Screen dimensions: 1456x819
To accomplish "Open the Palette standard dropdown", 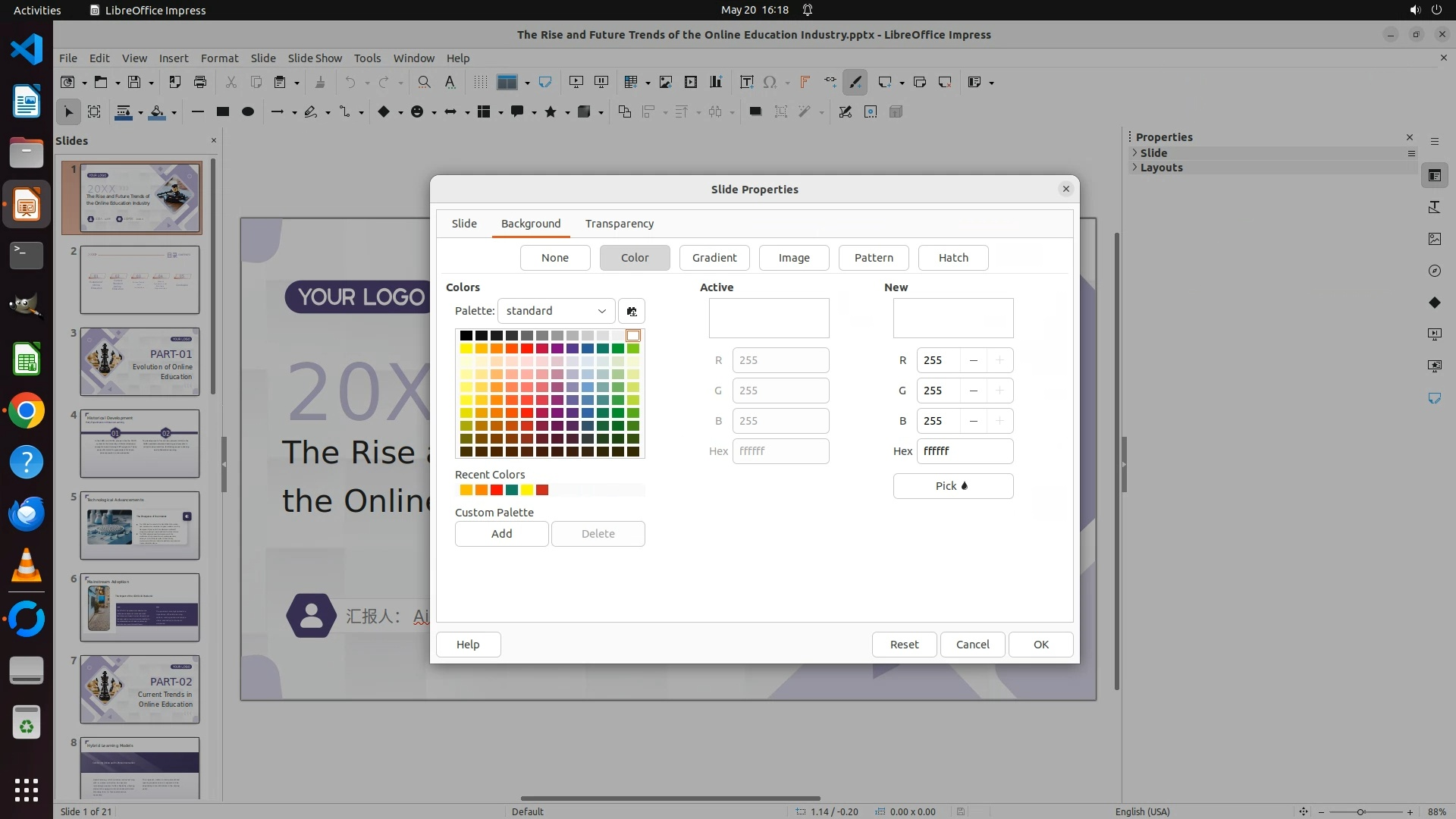I will [x=556, y=311].
